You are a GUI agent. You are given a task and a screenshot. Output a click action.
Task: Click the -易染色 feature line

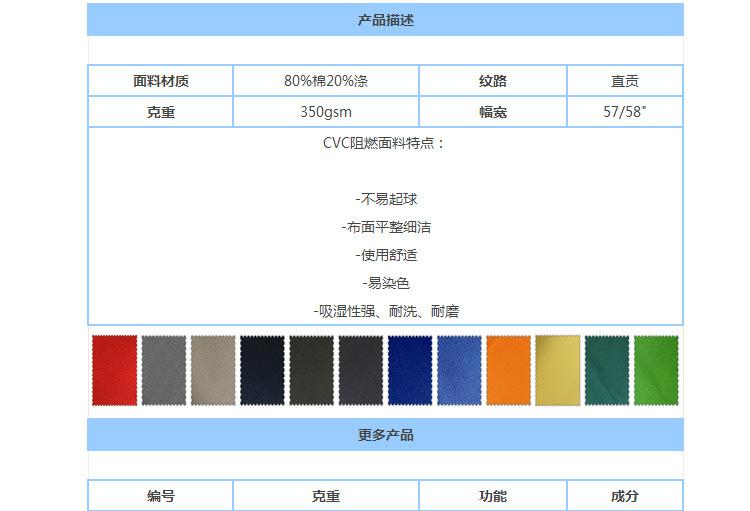(x=386, y=283)
